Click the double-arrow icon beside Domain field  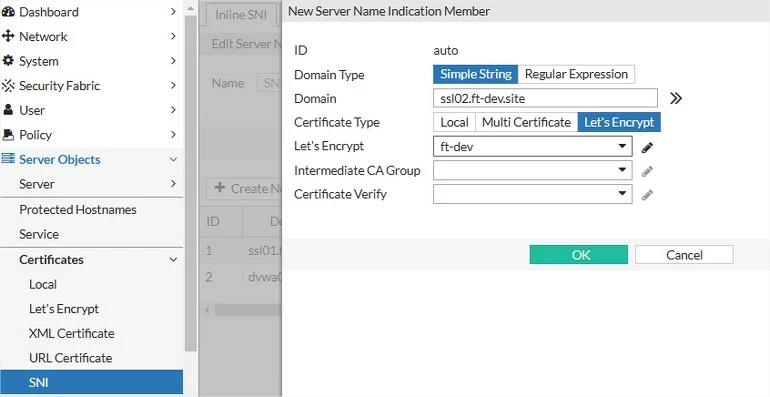point(676,98)
